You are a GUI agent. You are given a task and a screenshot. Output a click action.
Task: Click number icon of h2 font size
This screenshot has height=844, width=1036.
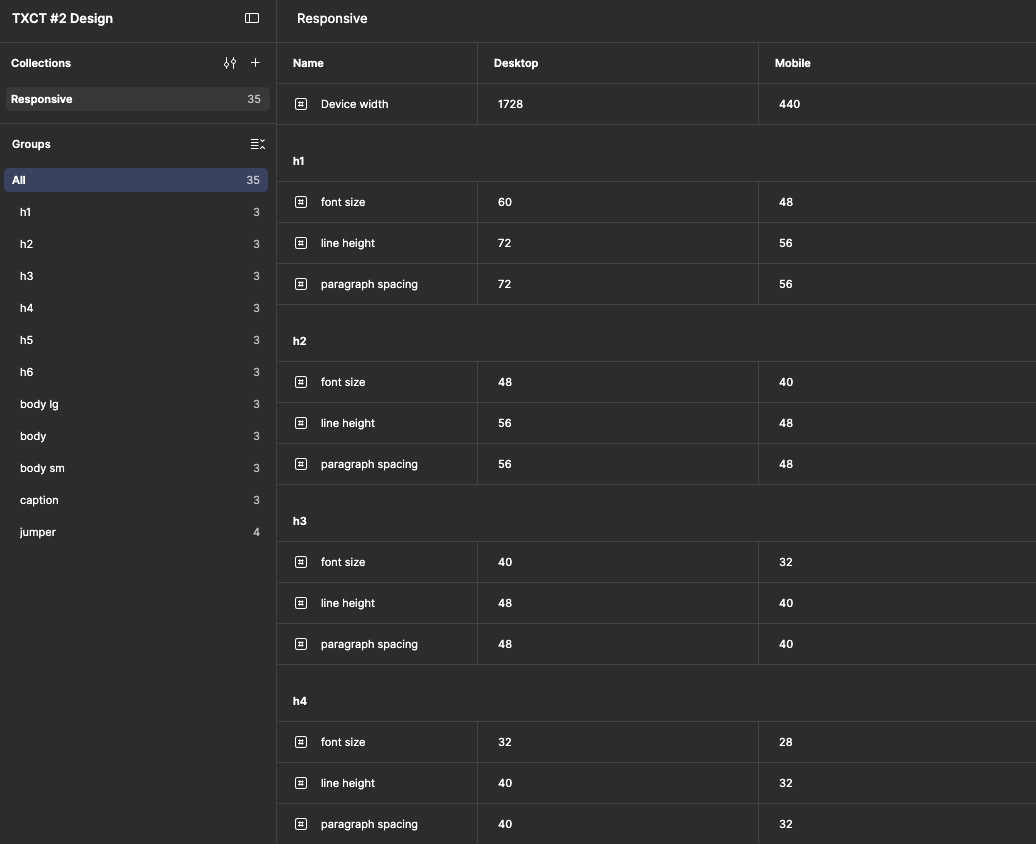coord(301,382)
